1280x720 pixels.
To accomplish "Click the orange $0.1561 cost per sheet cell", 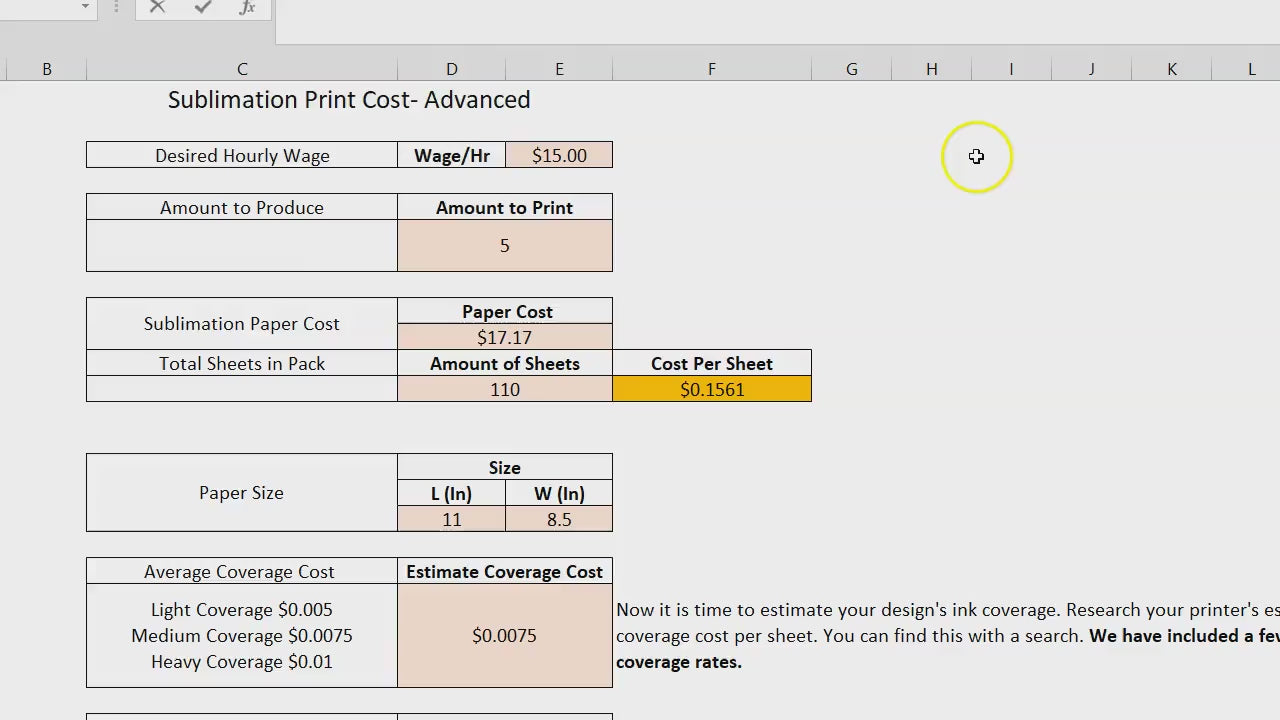I will coord(712,390).
